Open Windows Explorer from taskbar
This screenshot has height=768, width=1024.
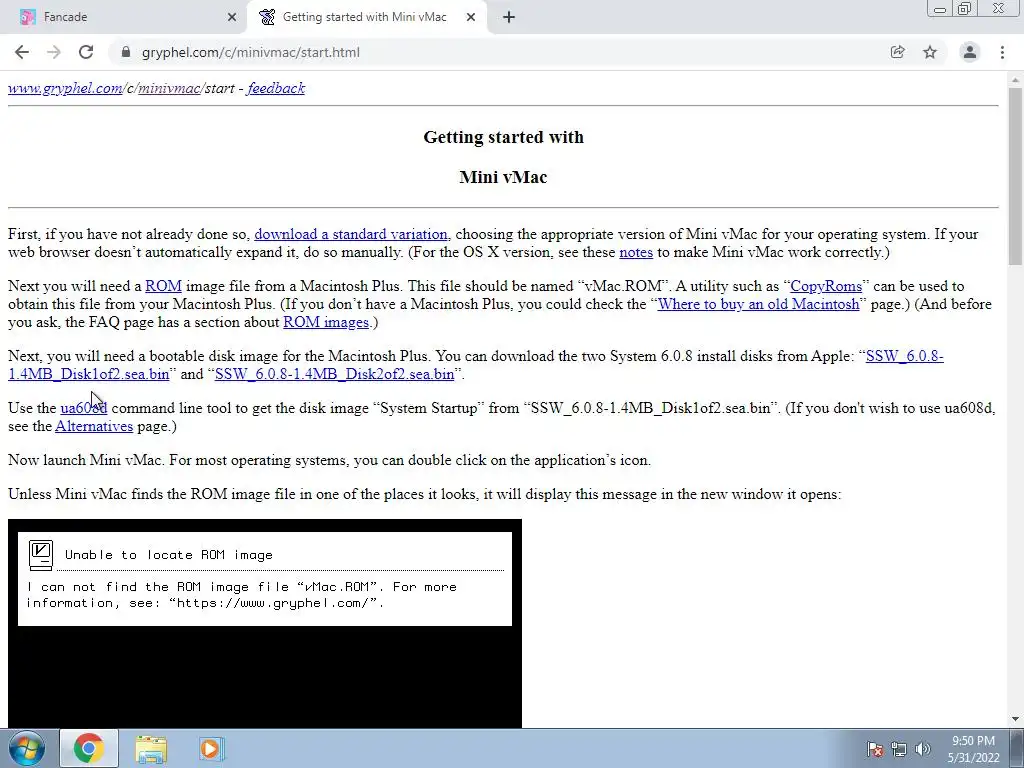point(151,748)
